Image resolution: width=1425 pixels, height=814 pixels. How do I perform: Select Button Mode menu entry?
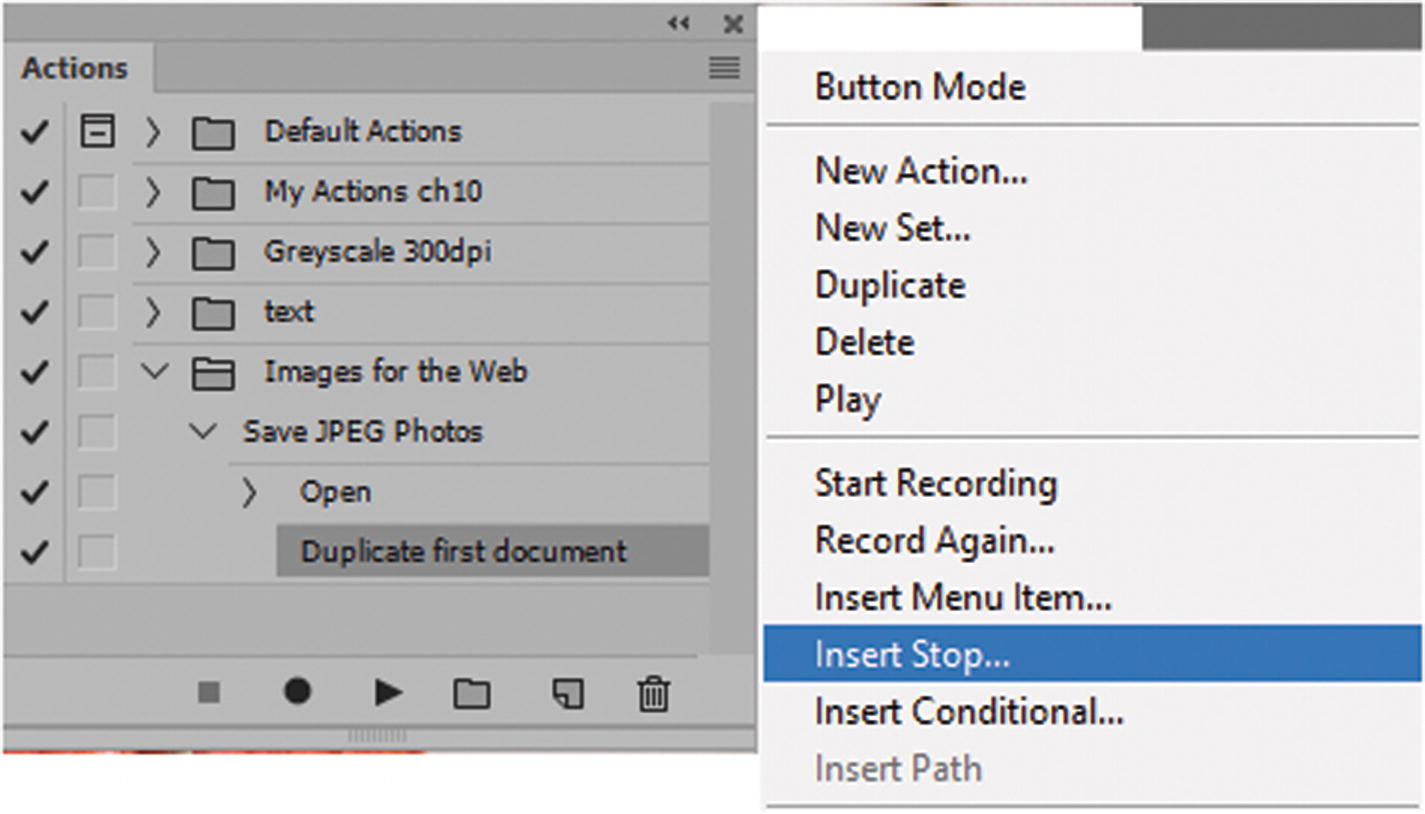coord(920,87)
